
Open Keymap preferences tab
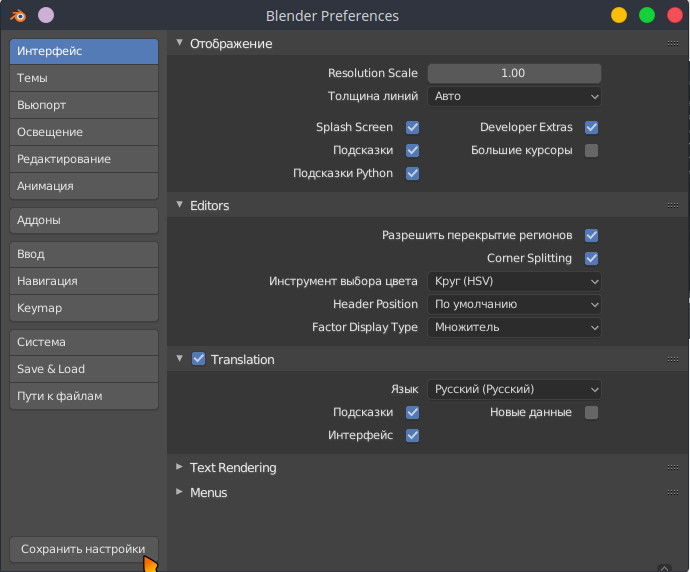[x=84, y=308]
